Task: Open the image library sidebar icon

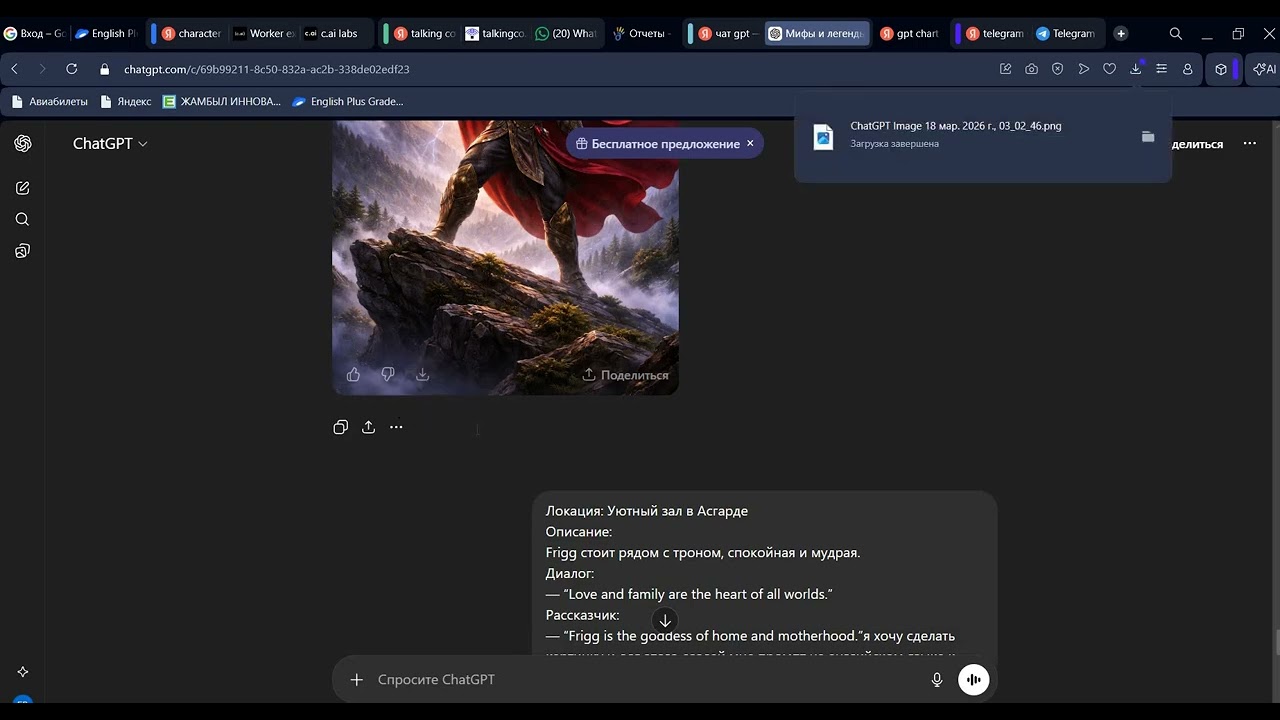Action: (23, 251)
